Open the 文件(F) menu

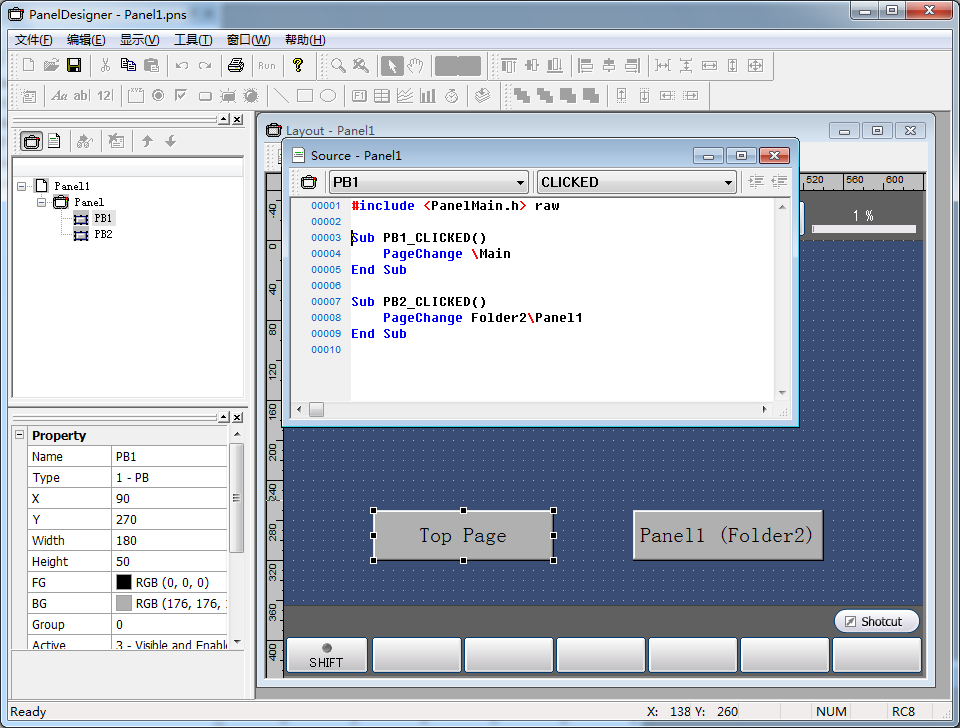point(33,40)
